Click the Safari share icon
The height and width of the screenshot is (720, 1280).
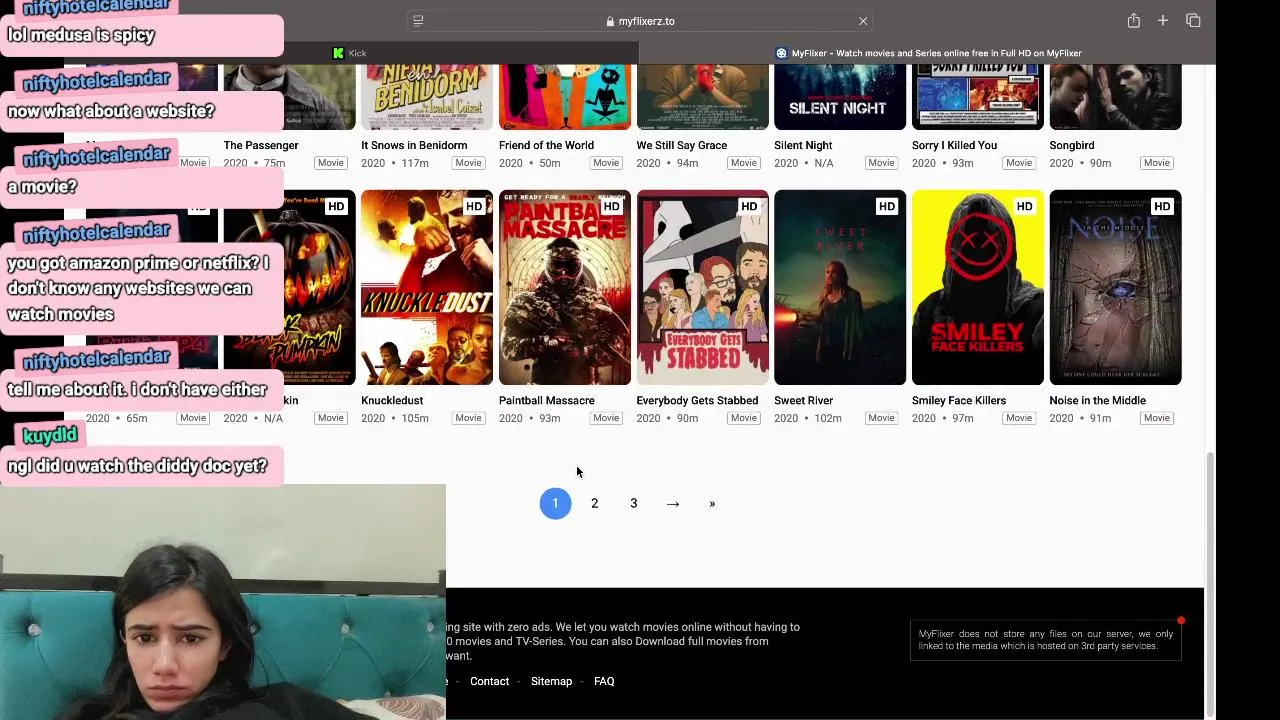tap(1133, 20)
